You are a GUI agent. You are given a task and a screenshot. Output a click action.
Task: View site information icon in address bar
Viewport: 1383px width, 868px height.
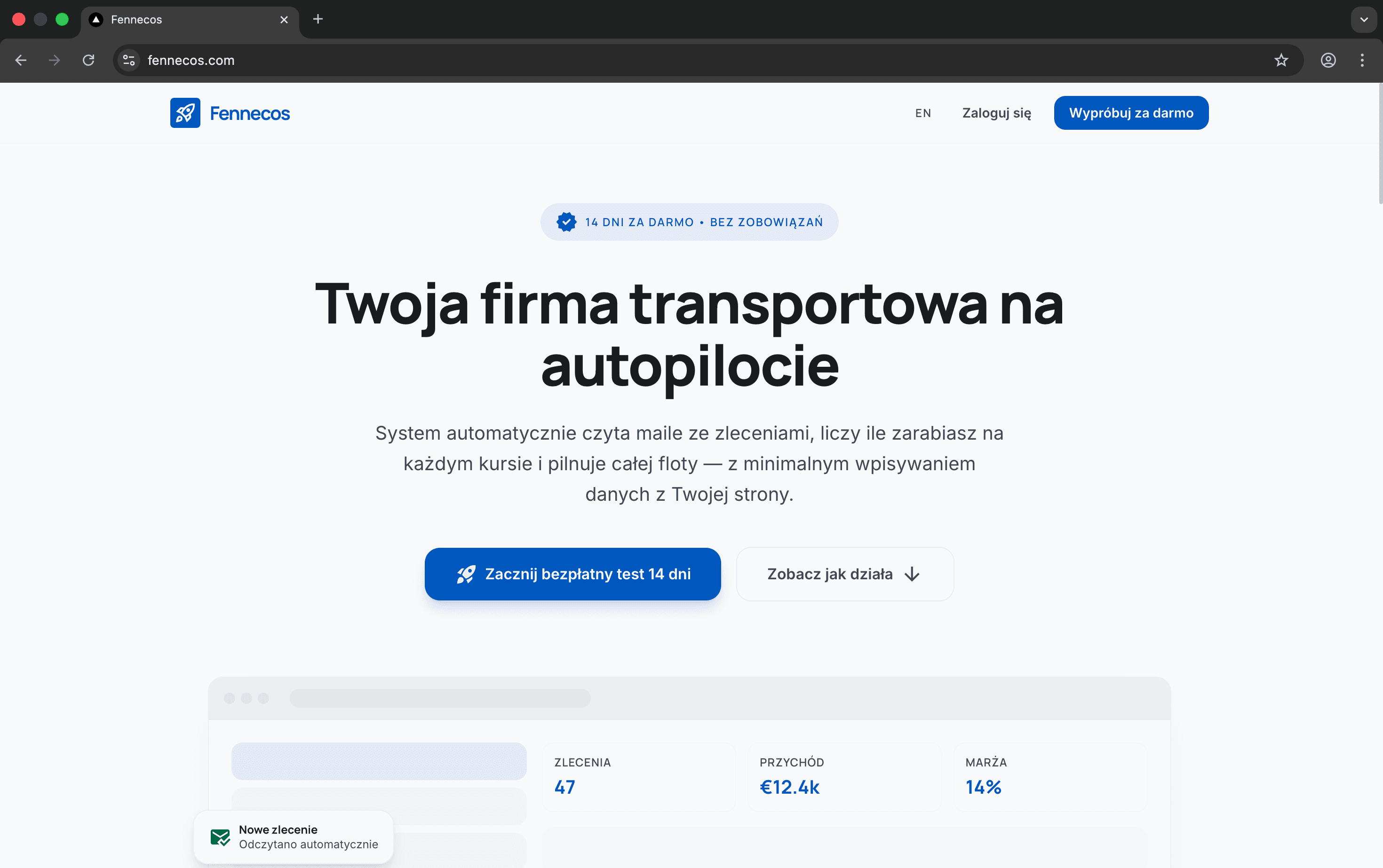coord(129,60)
